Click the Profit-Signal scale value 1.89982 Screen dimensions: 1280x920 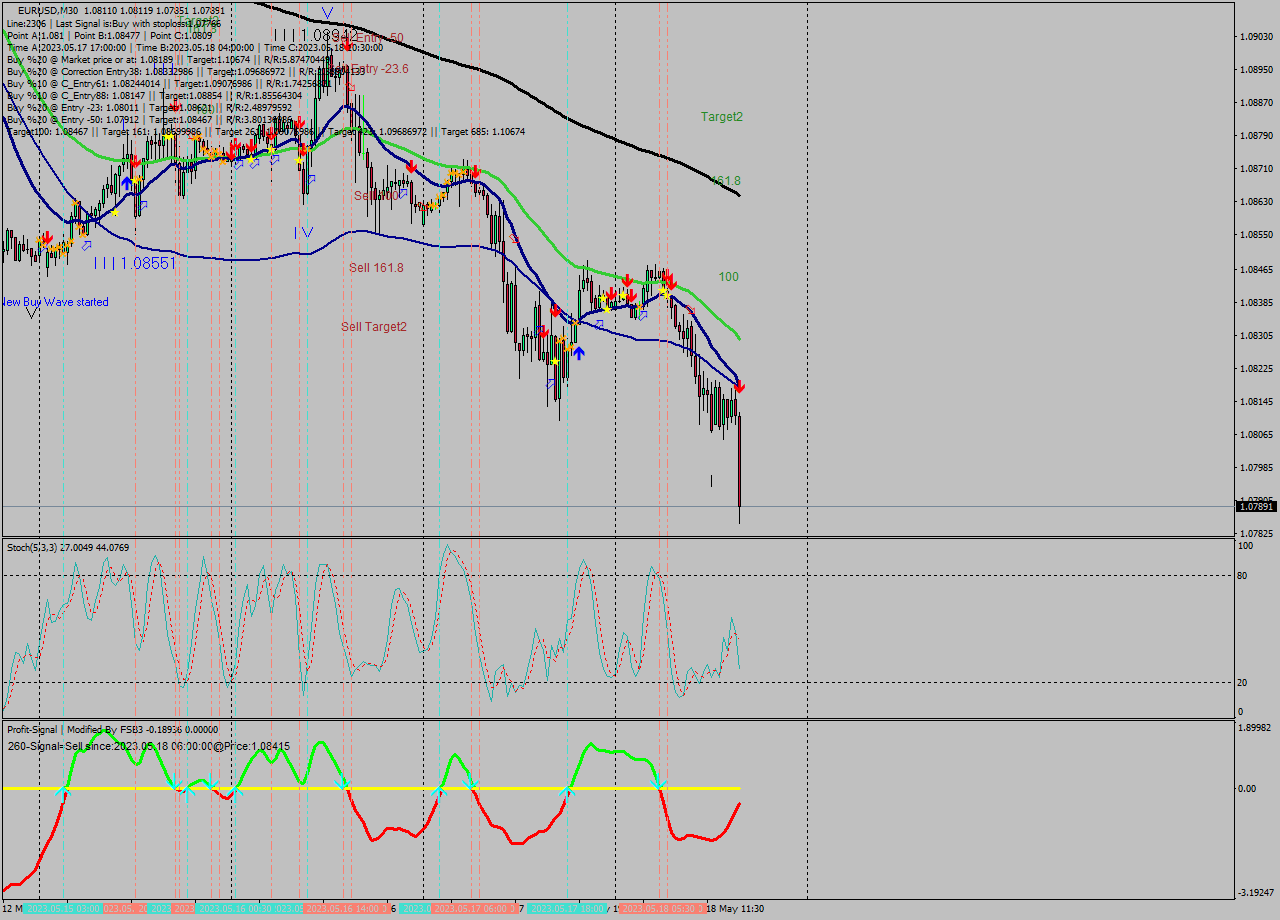(1256, 727)
